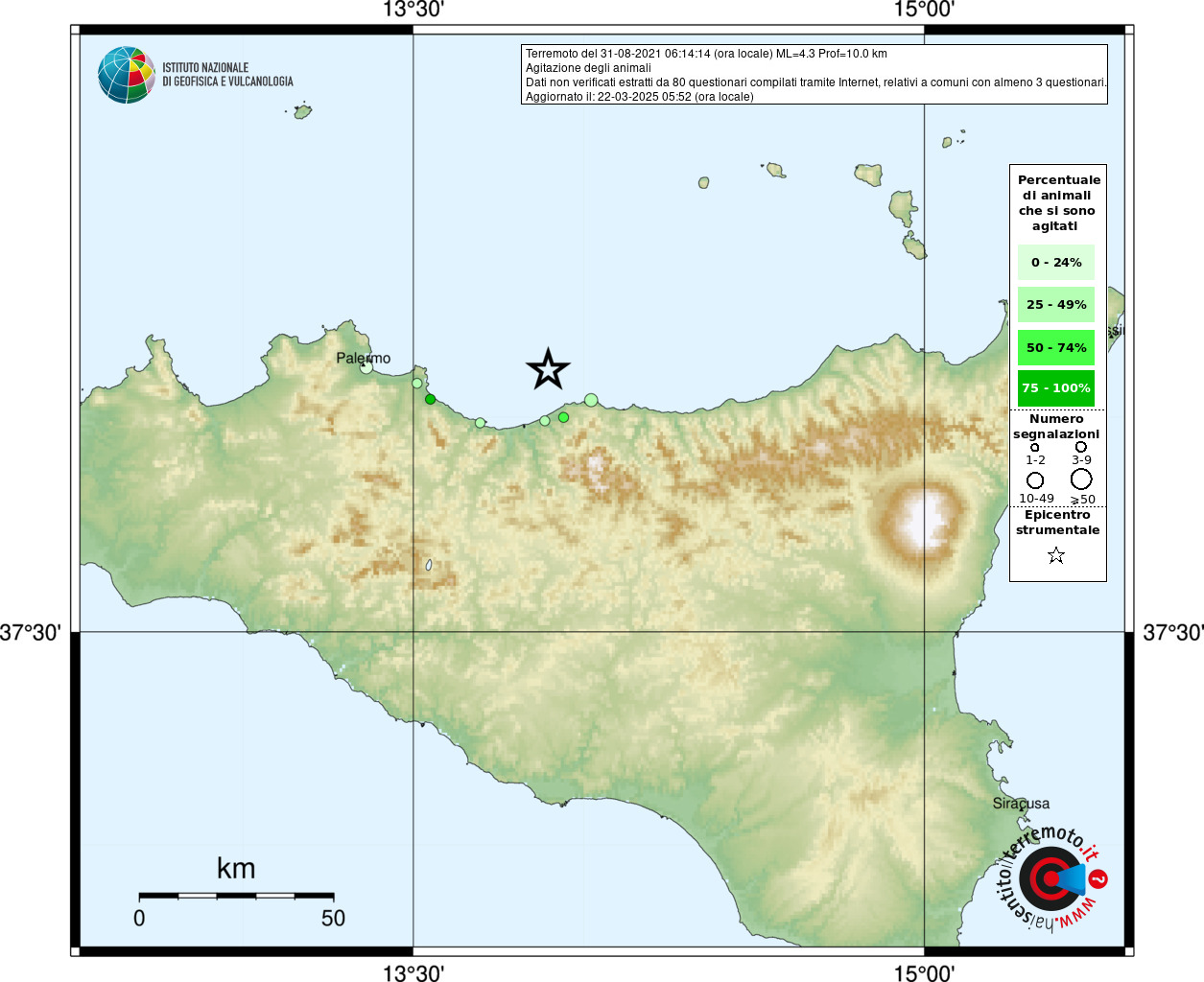Click the Siracusa city label
Screen dimensions: 1204x982
(1021, 804)
